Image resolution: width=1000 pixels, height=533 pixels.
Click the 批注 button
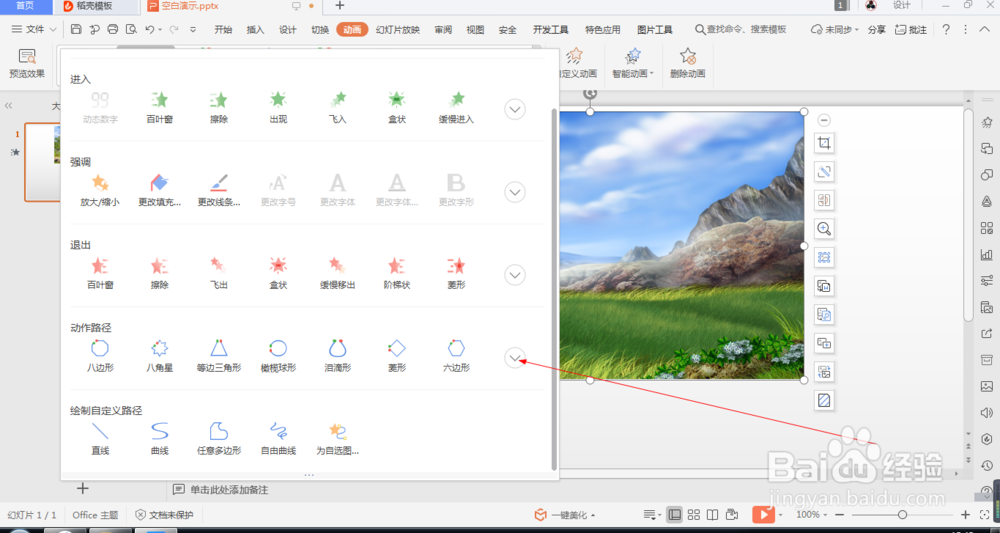911,30
